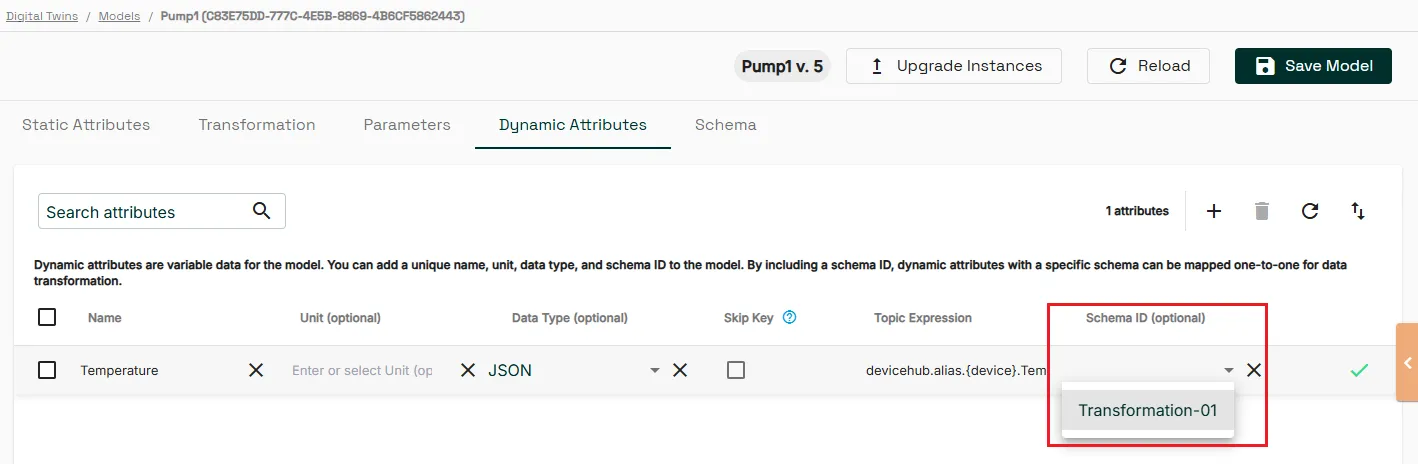This screenshot has height=464, width=1418.
Task: Click the Skip Key column header text
Action: [x=749, y=318]
